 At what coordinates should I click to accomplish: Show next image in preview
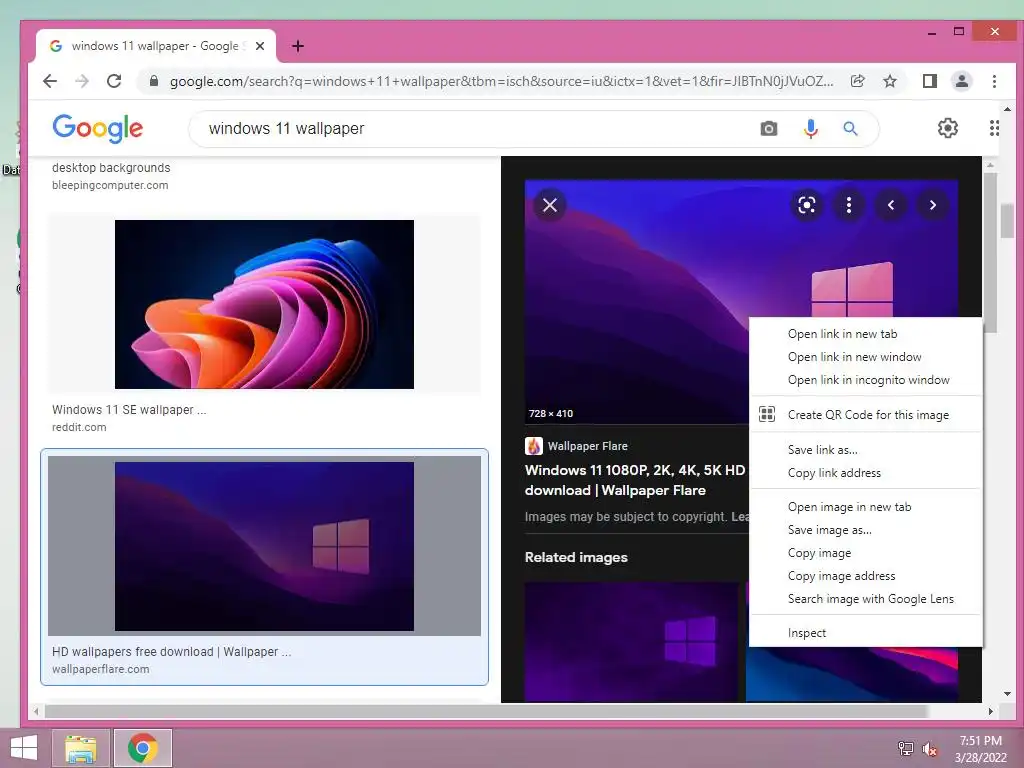click(x=933, y=205)
